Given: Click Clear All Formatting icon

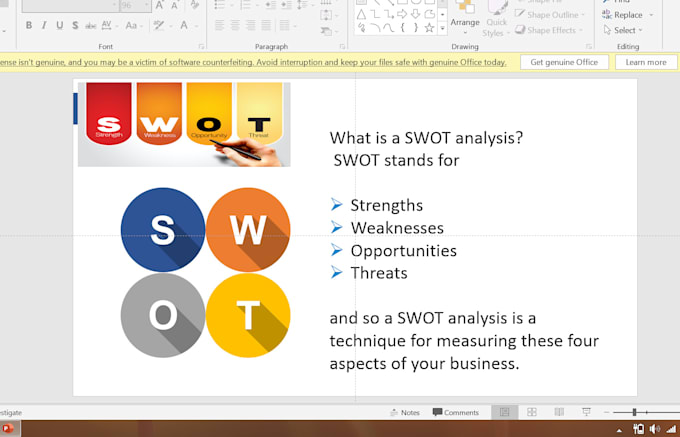Looking at the screenshot, I should pyautogui.click(x=195, y=5).
